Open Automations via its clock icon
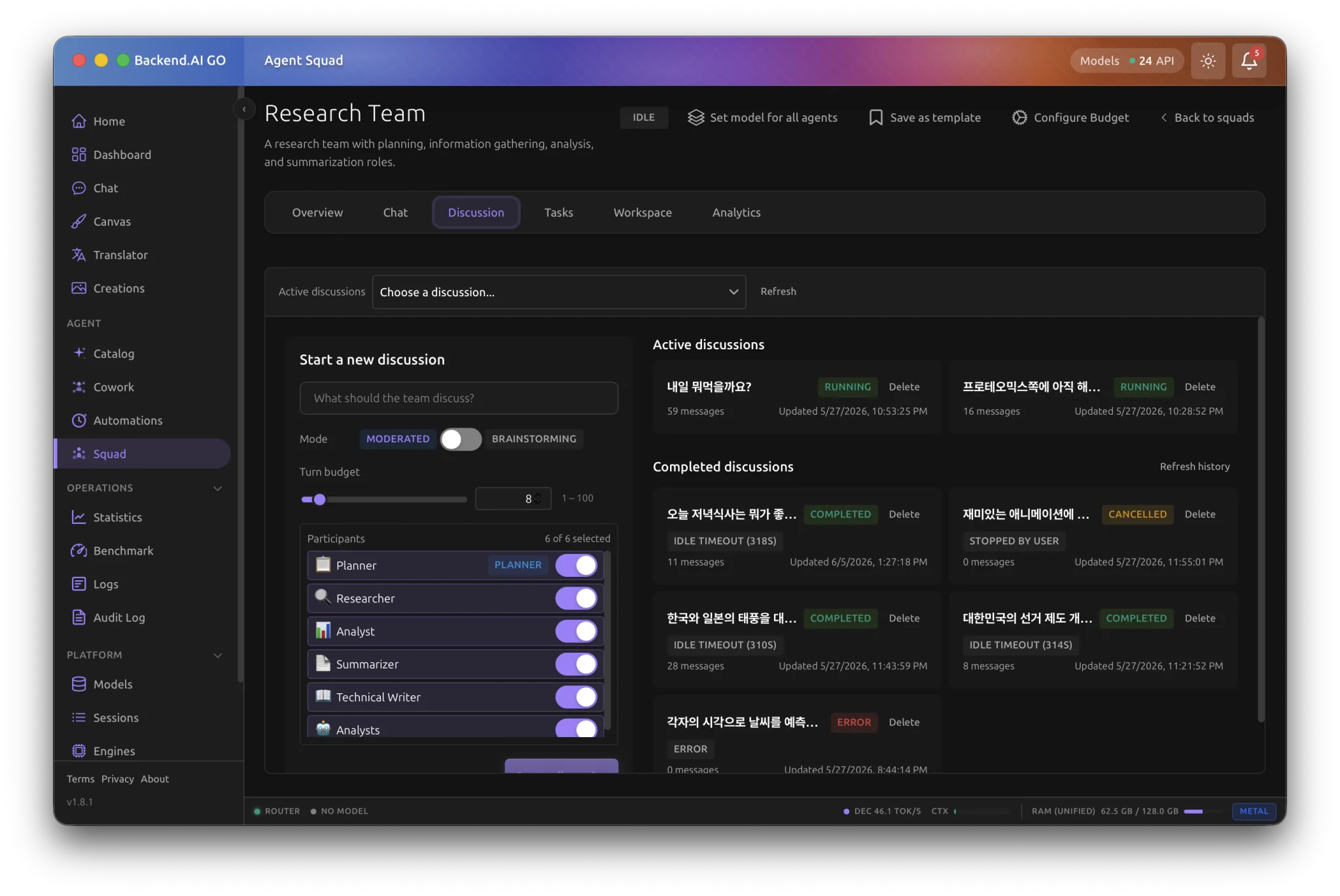This screenshot has height=896, width=1340. pyautogui.click(x=79, y=420)
